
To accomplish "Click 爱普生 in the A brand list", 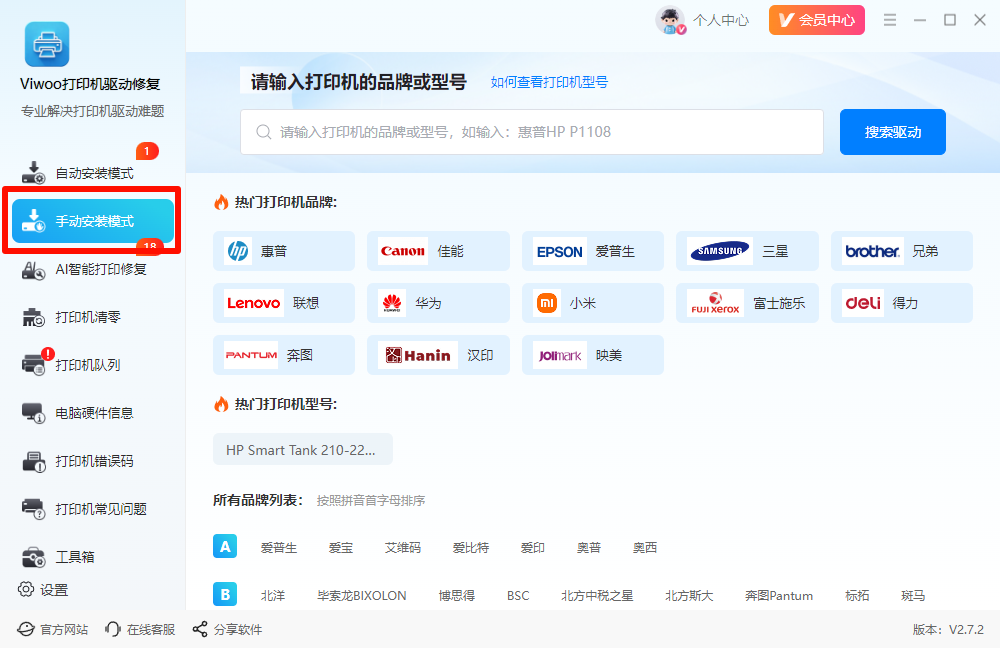I will [279, 547].
